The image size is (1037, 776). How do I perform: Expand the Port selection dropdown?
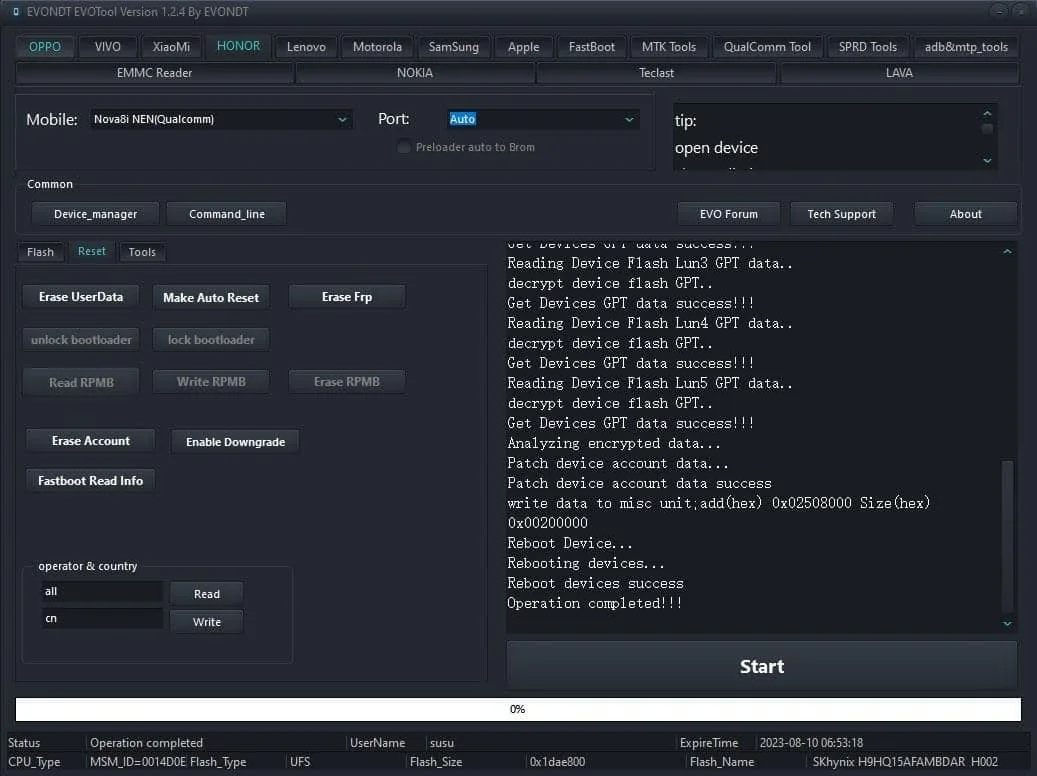[x=542, y=120]
